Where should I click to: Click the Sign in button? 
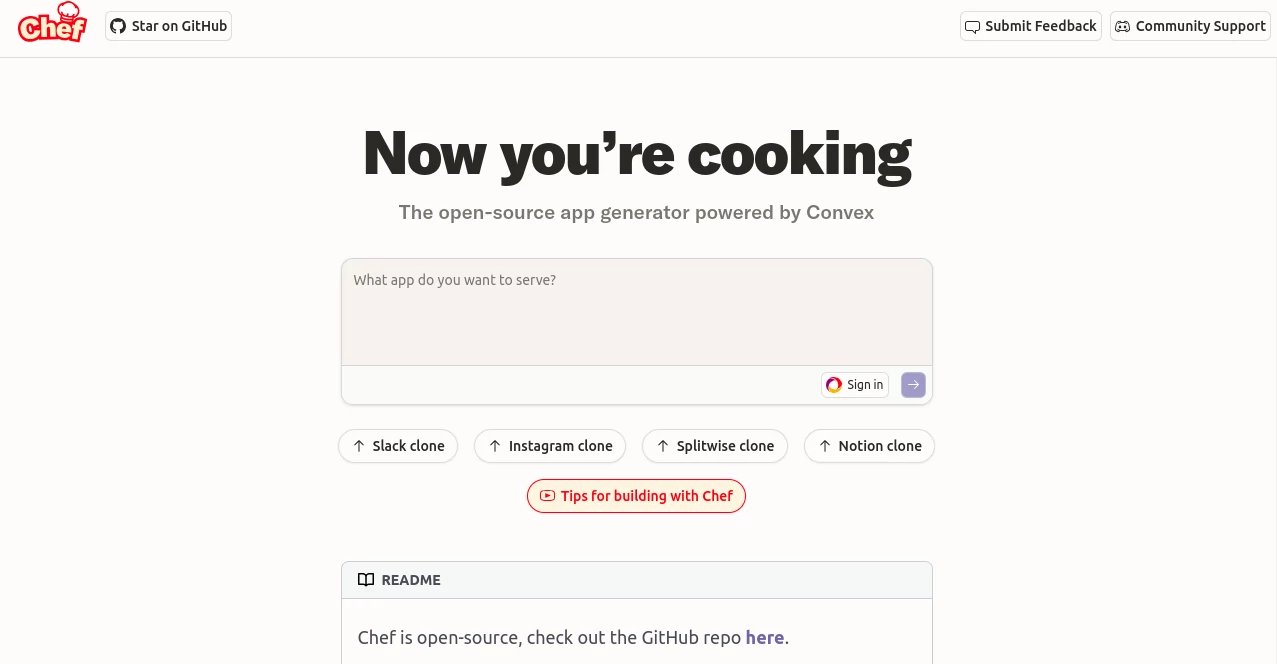click(x=854, y=385)
